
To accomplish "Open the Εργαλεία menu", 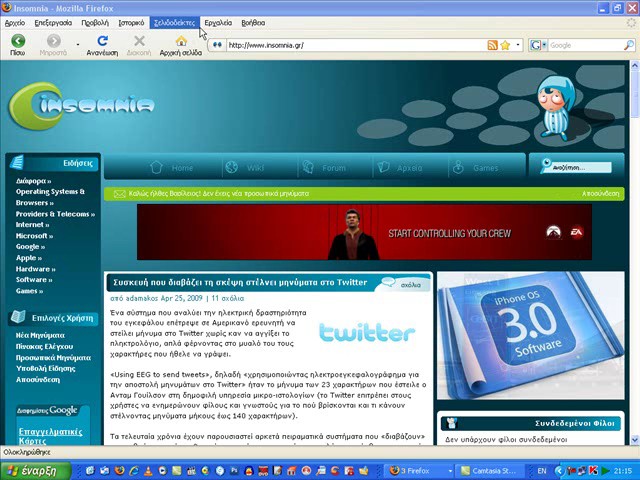I will coord(218,23).
